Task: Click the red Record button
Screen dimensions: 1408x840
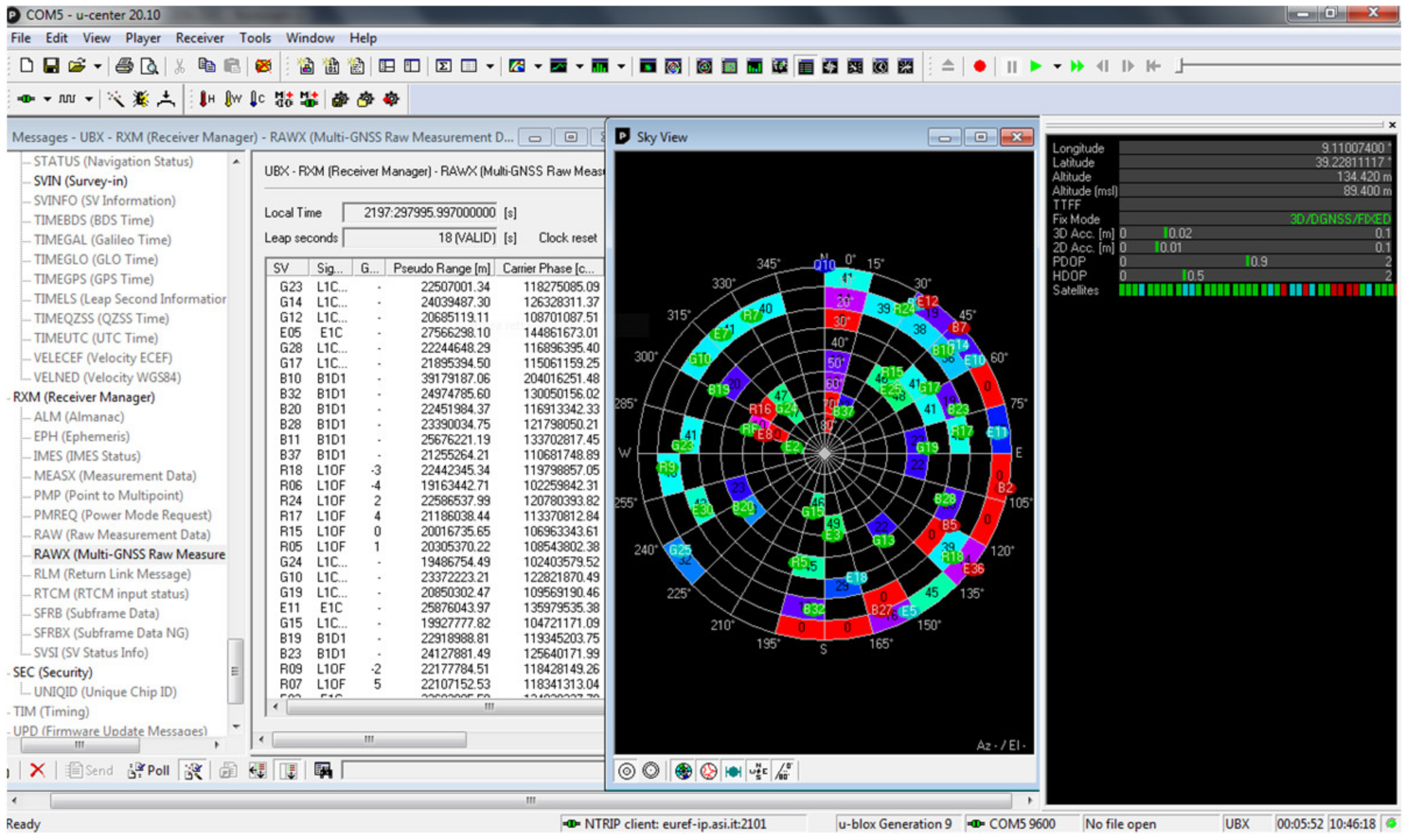Action: [x=979, y=66]
